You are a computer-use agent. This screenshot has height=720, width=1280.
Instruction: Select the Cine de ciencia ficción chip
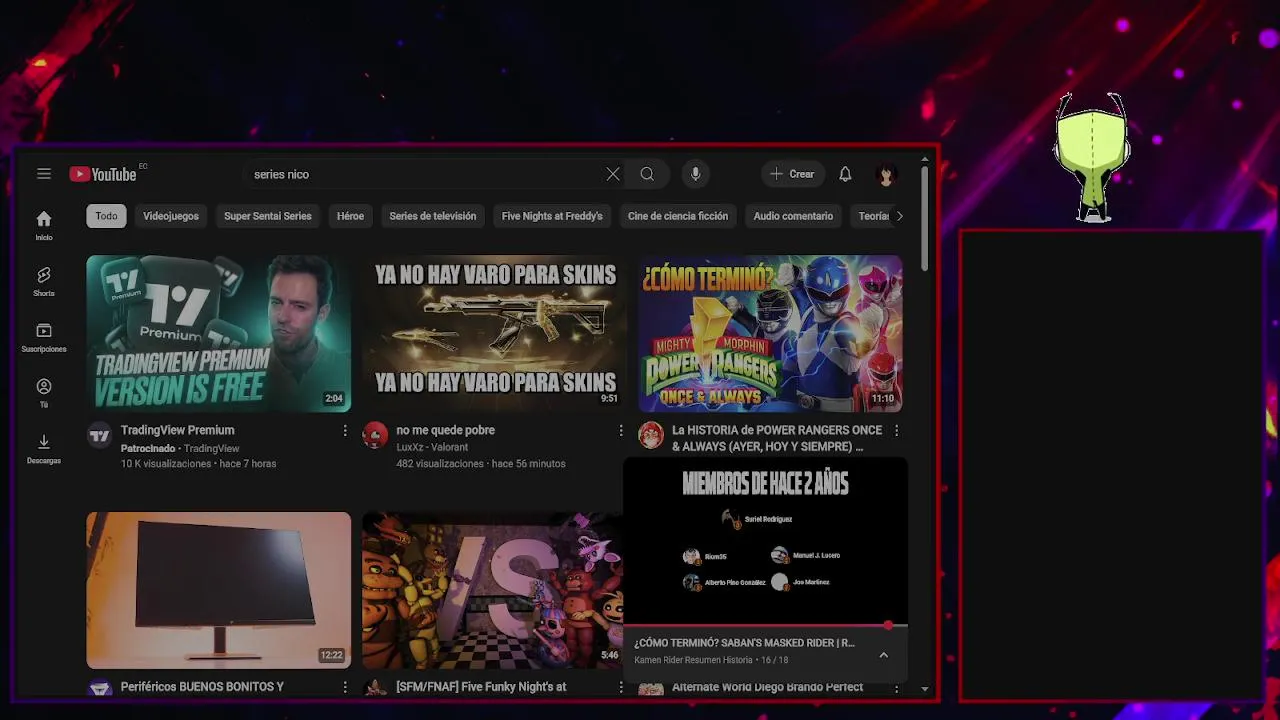[x=678, y=216]
